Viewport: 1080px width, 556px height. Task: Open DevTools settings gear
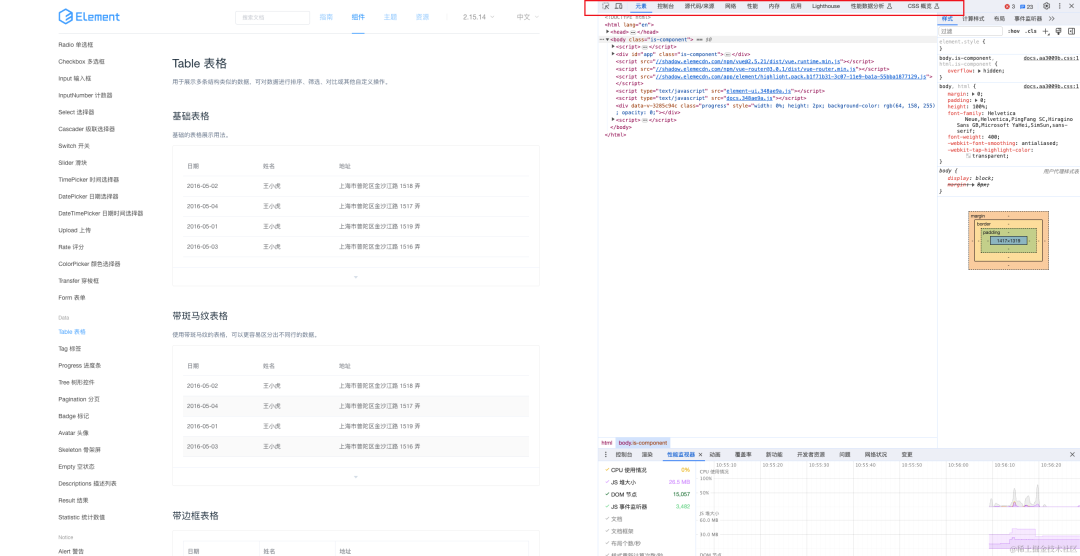pyautogui.click(x=1046, y=6)
